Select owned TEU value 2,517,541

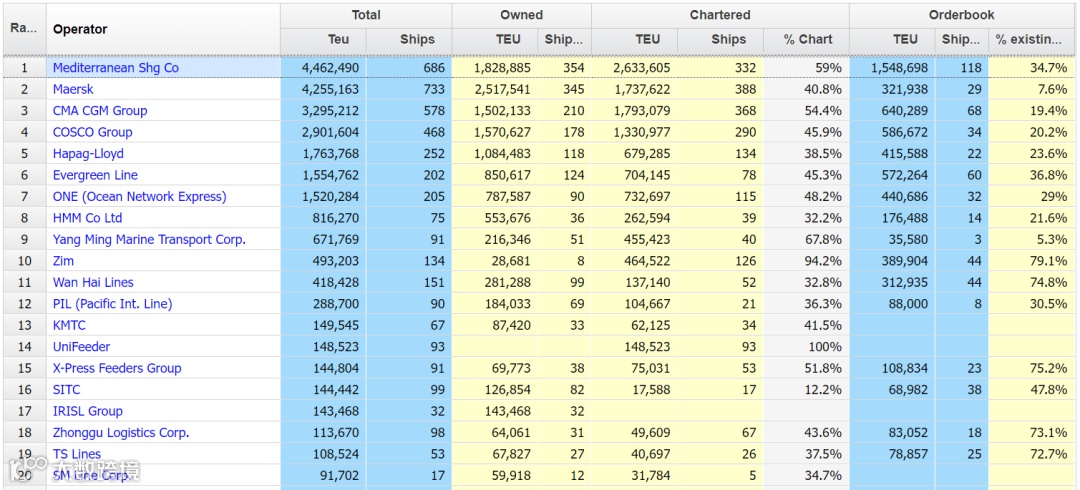(x=501, y=89)
